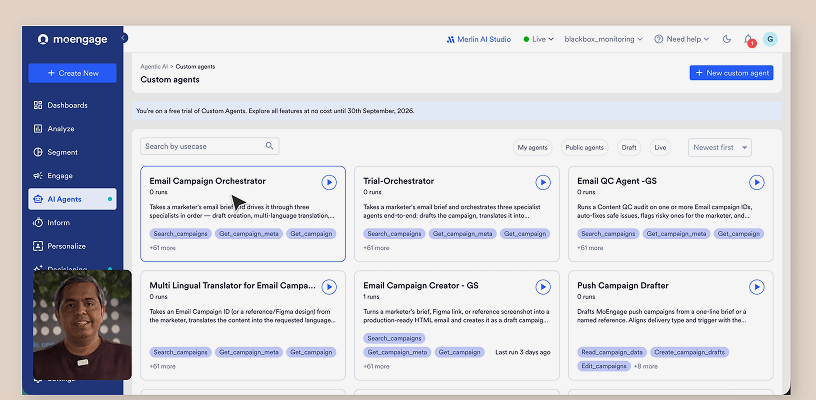Collapse the sidebar with chevron button
The width and height of the screenshot is (816, 400).
pos(123,38)
